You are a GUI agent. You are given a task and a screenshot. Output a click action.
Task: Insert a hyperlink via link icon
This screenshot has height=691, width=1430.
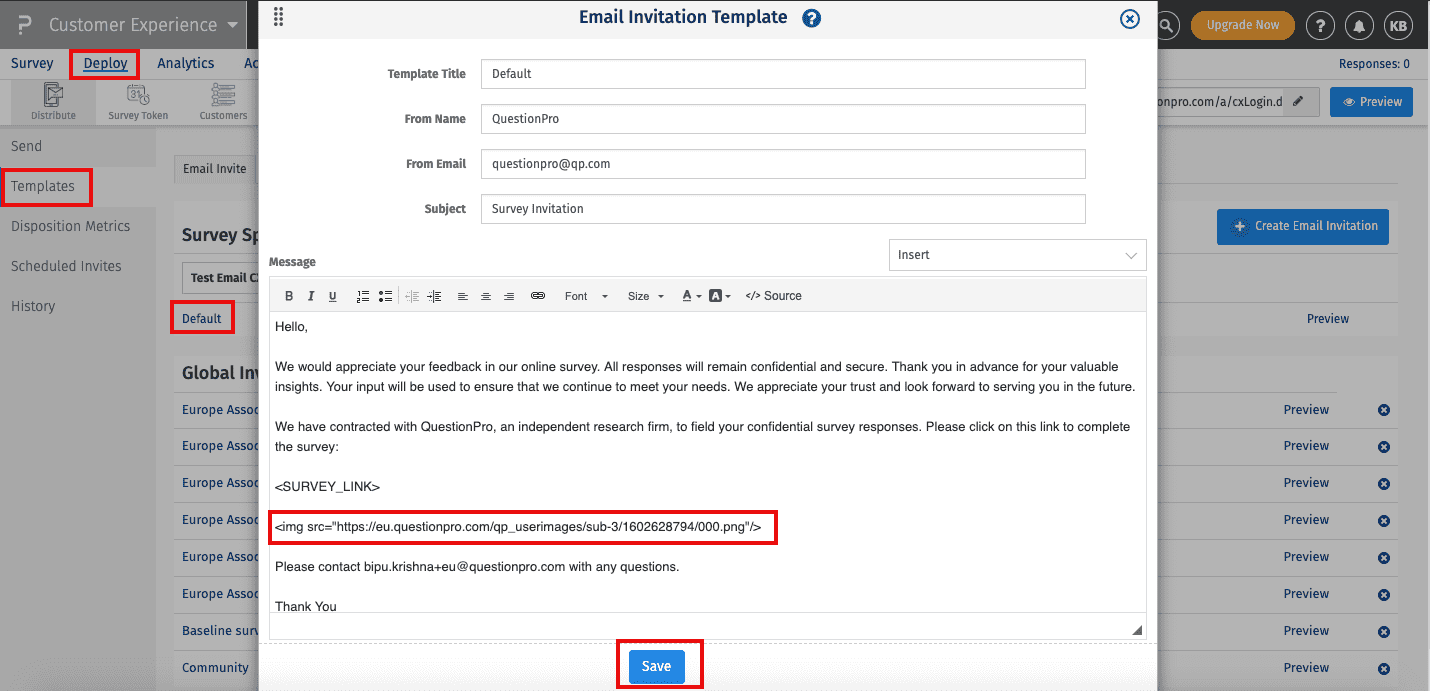coord(538,296)
